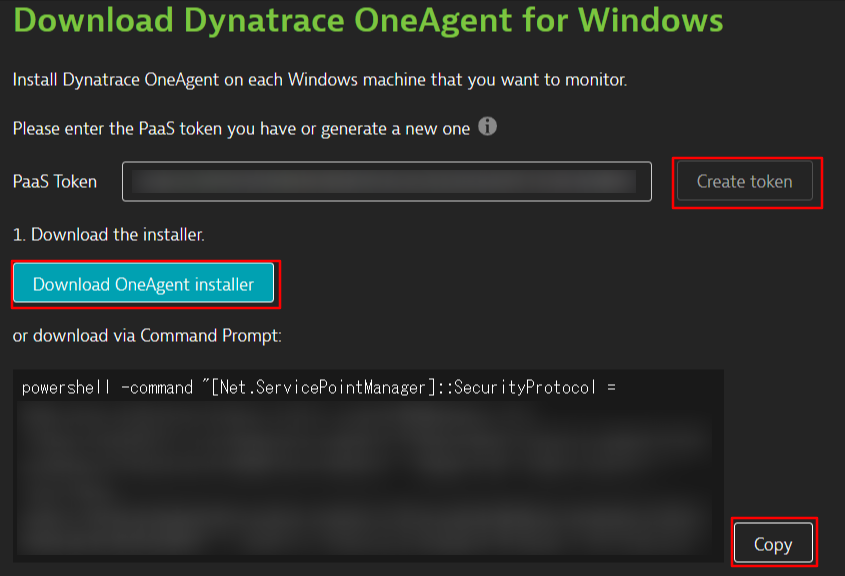Click 'Install Dynatrace OneAgent on each Windows machine' text
The height and width of the screenshot is (576, 845).
coord(320,80)
